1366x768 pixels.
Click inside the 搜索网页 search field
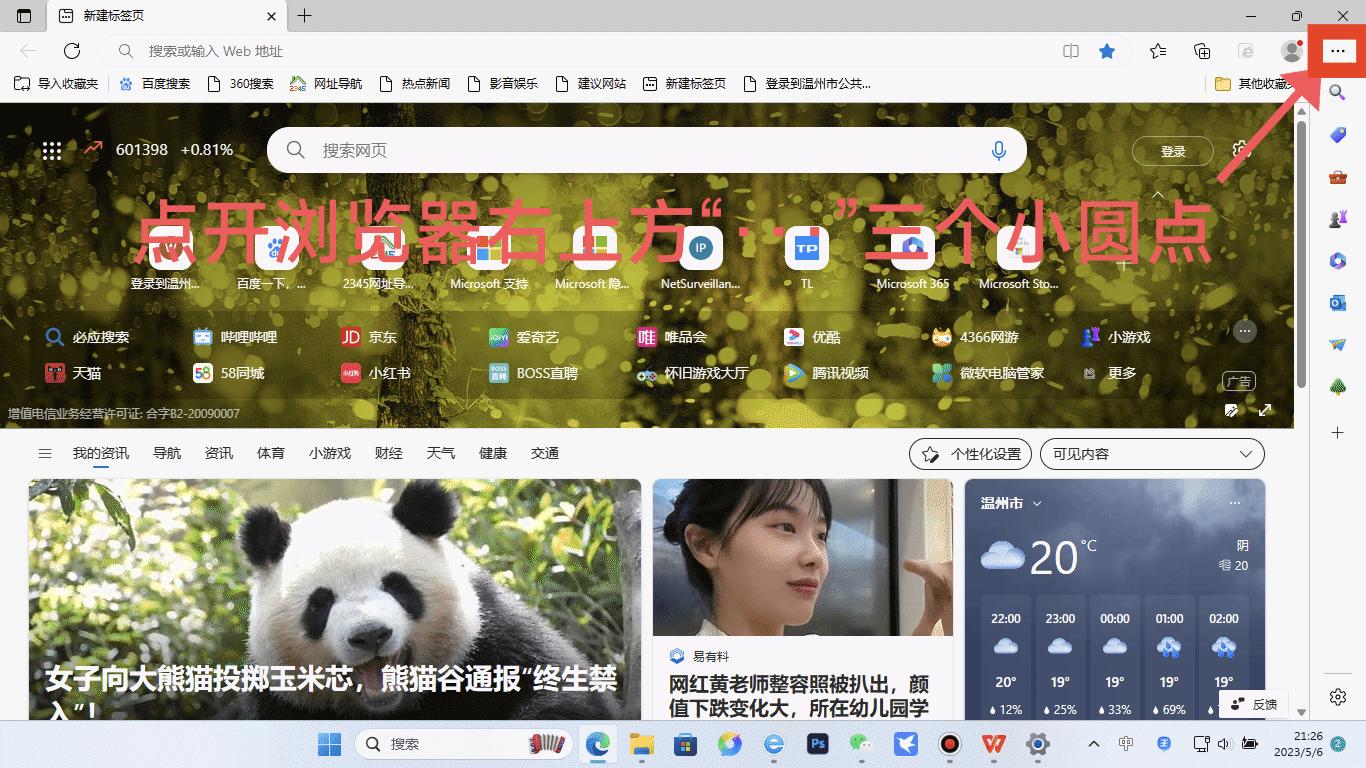pyautogui.click(x=600, y=149)
